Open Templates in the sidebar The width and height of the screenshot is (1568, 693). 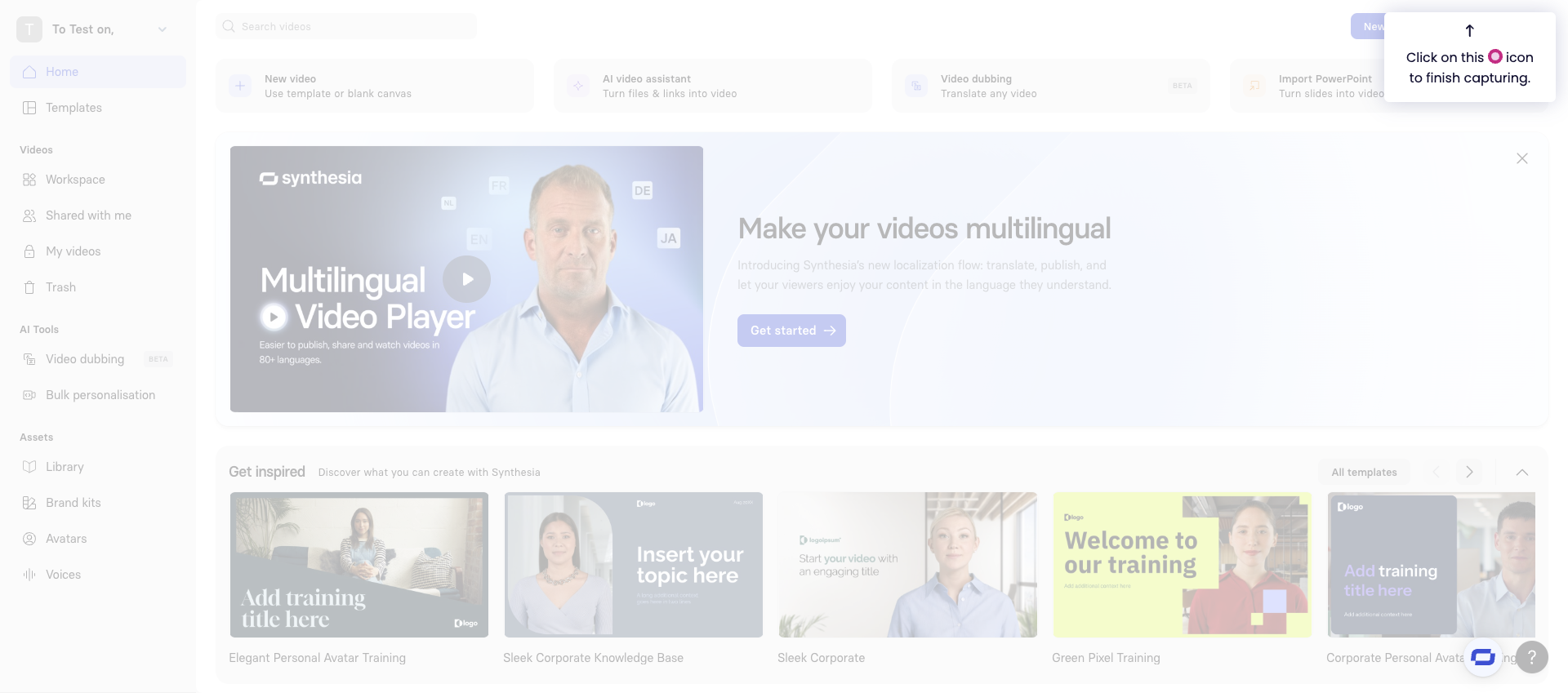point(98,108)
